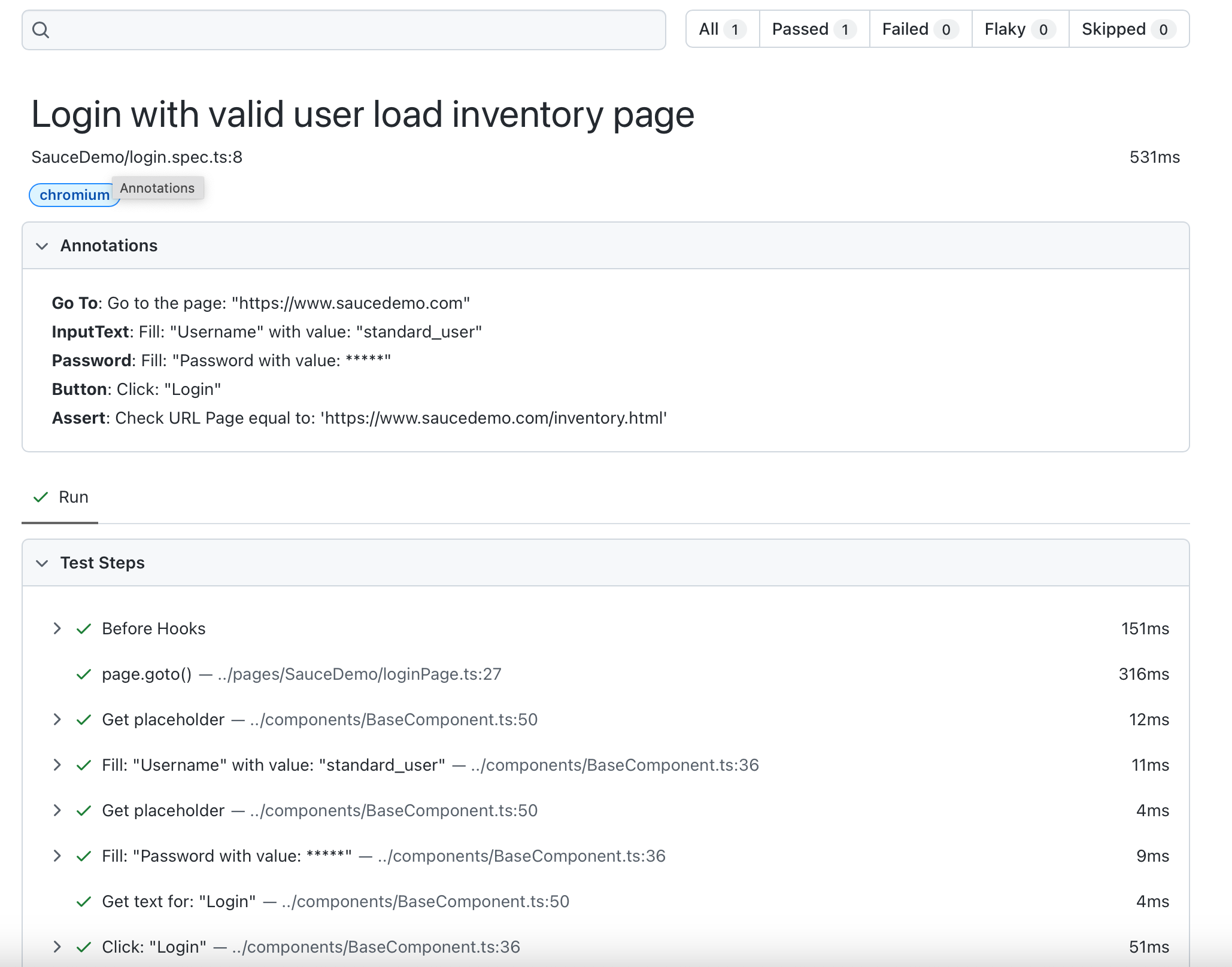The height and width of the screenshot is (967, 1232).
Task: Click checkmark beside Click Login step
Action: tap(84, 947)
